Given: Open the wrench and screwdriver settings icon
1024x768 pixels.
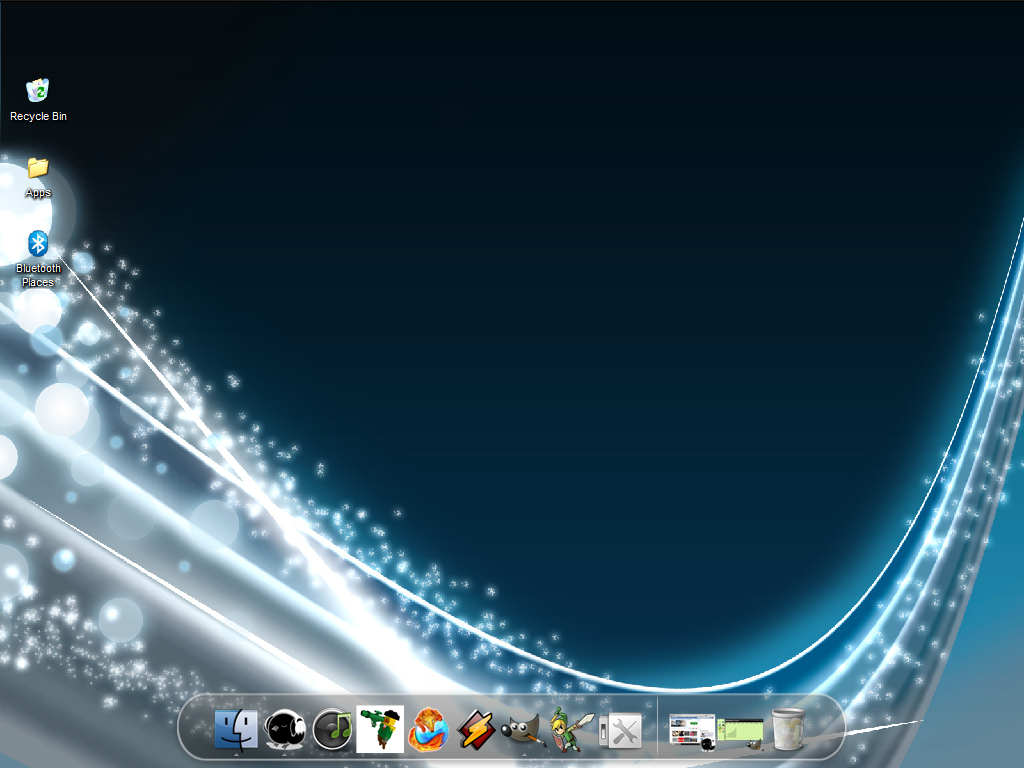Looking at the screenshot, I should [621, 731].
